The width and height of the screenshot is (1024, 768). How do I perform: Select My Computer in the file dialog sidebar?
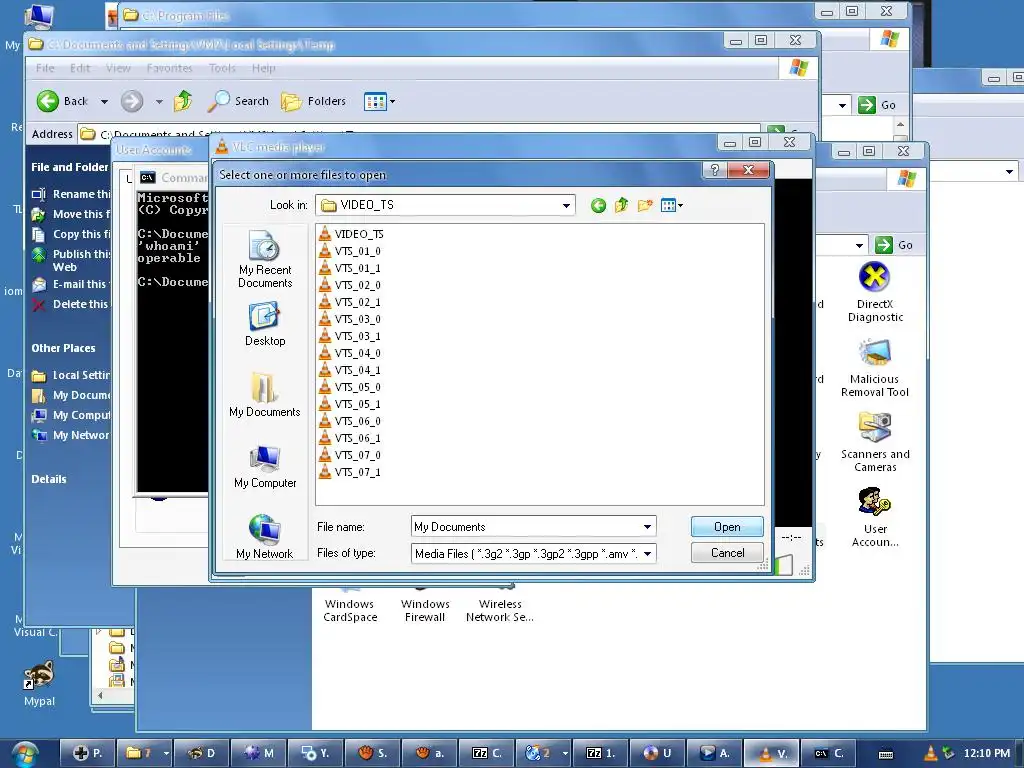pos(264,466)
